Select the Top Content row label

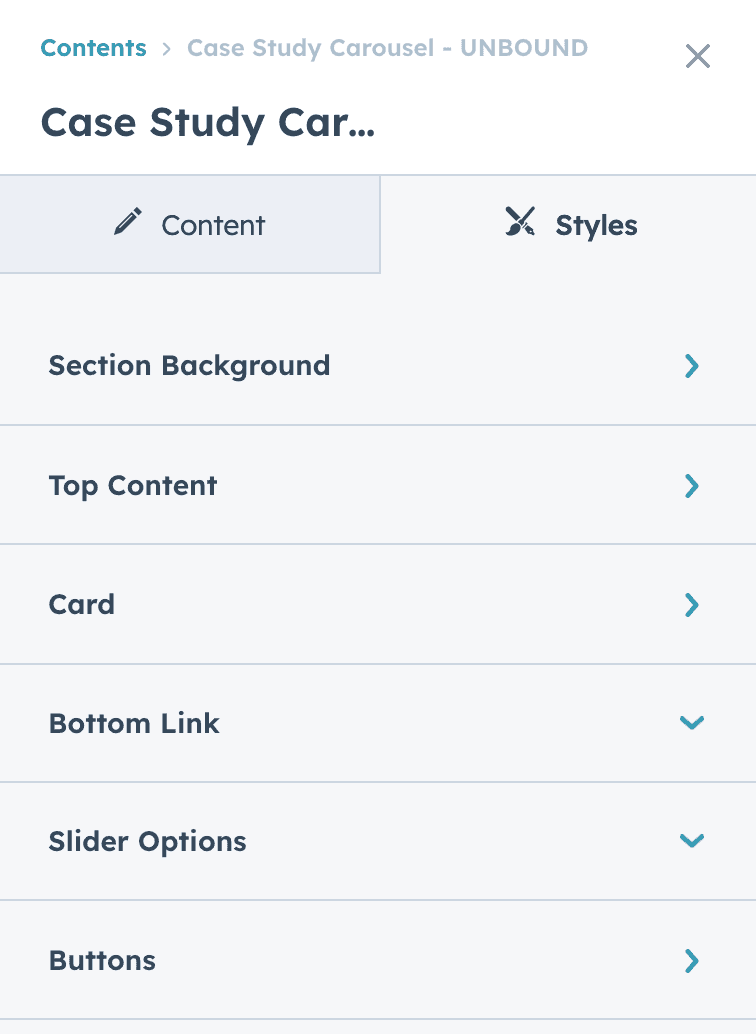(x=132, y=485)
